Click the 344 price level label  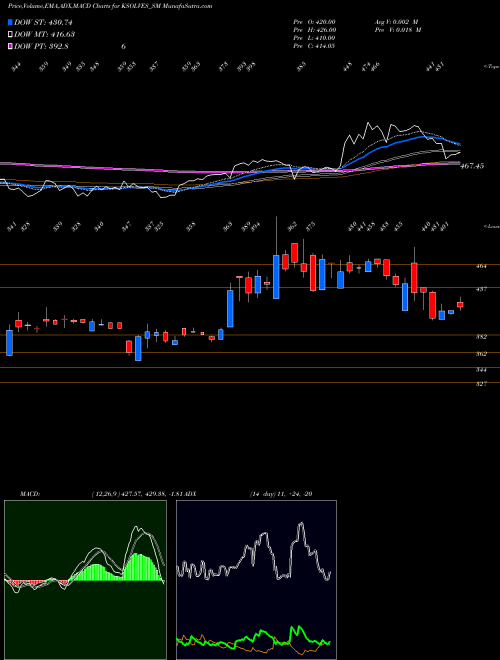point(482,370)
